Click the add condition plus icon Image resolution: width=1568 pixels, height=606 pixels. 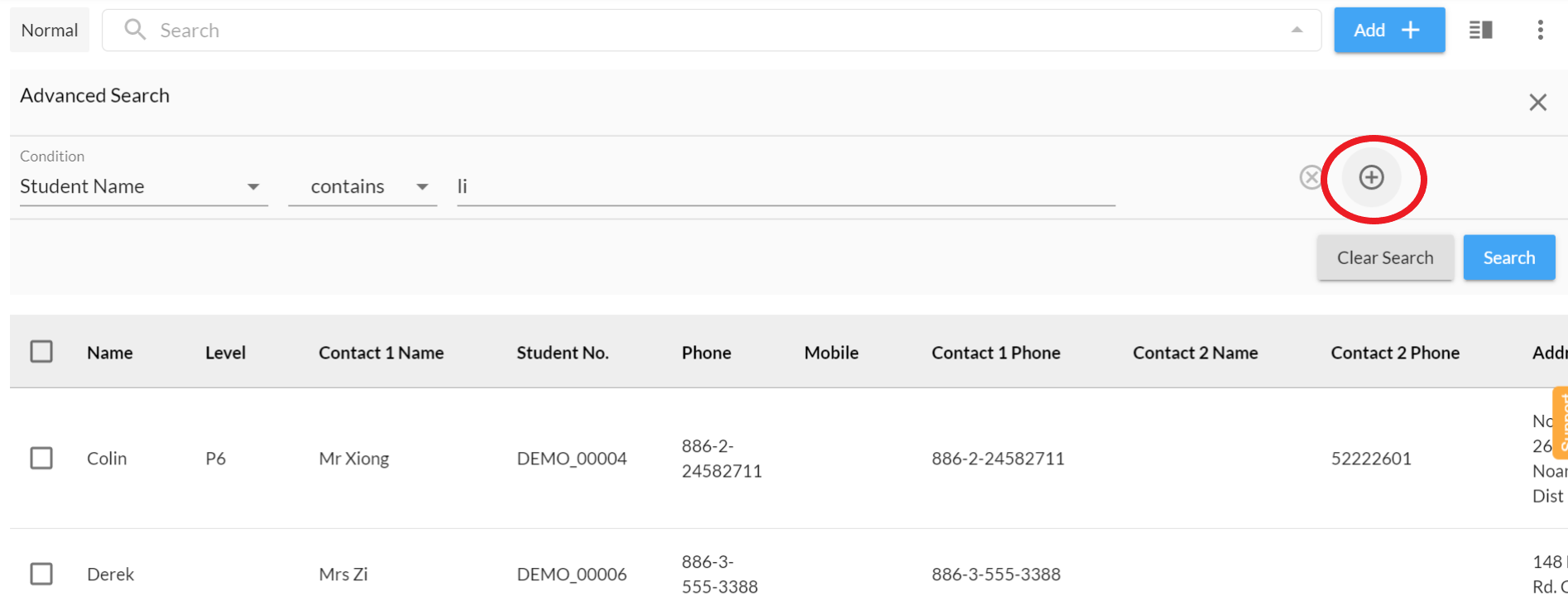[x=1371, y=177]
